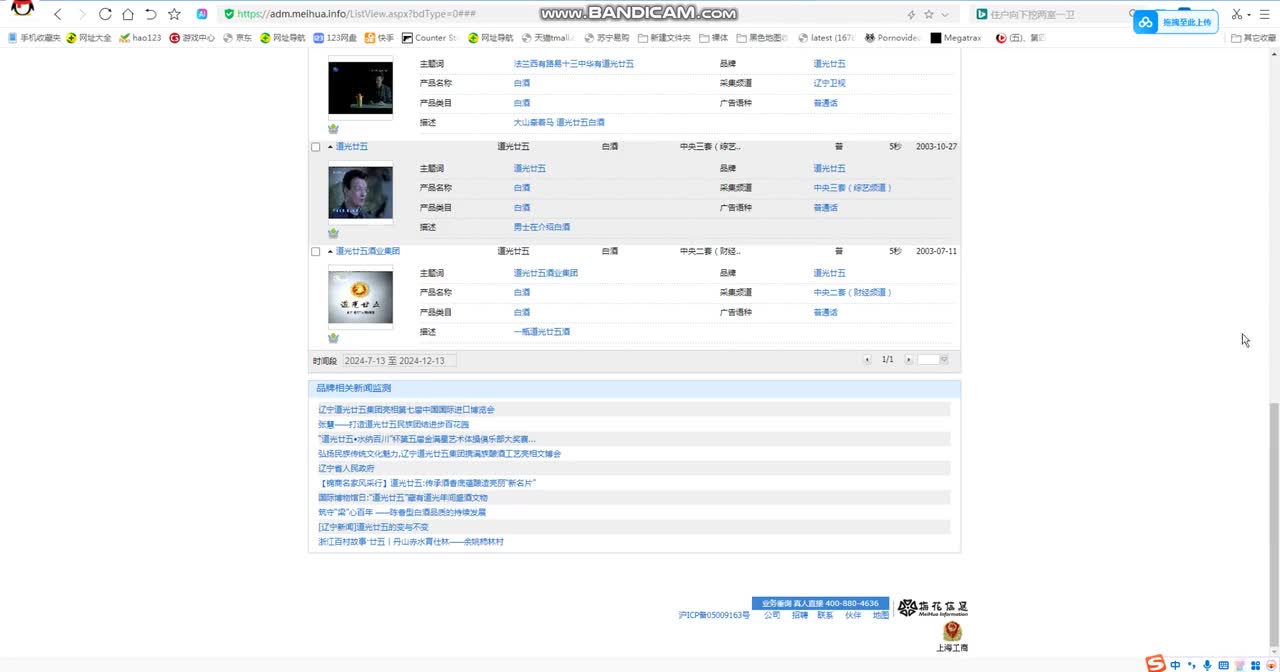The image size is (1280, 672).
Task: Click into the browser search box
Action: [1050, 14]
